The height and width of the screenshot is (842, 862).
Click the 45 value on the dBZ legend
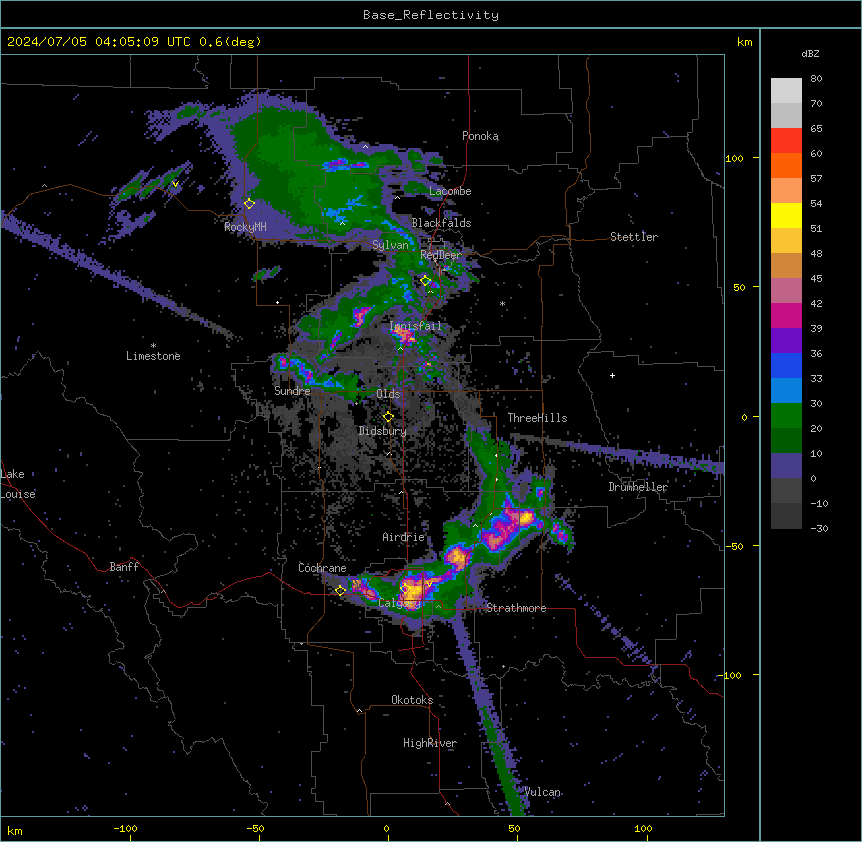pyautogui.click(x=816, y=279)
